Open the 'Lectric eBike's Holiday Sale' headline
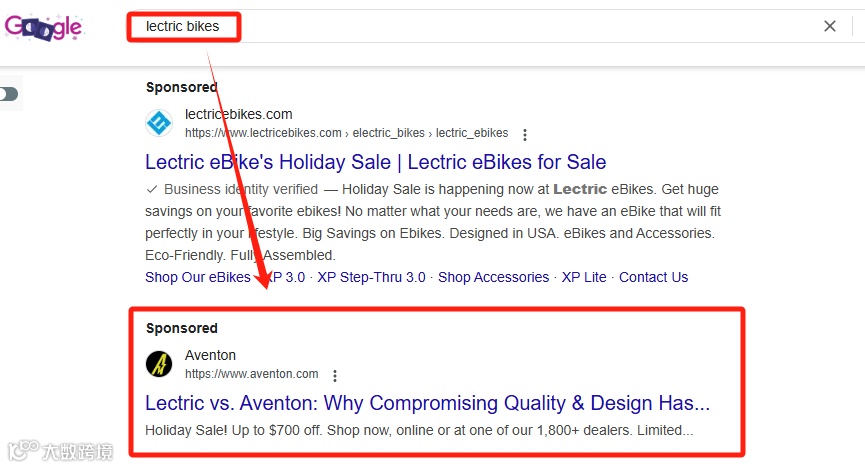865x468 pixels. click(375, 162)
